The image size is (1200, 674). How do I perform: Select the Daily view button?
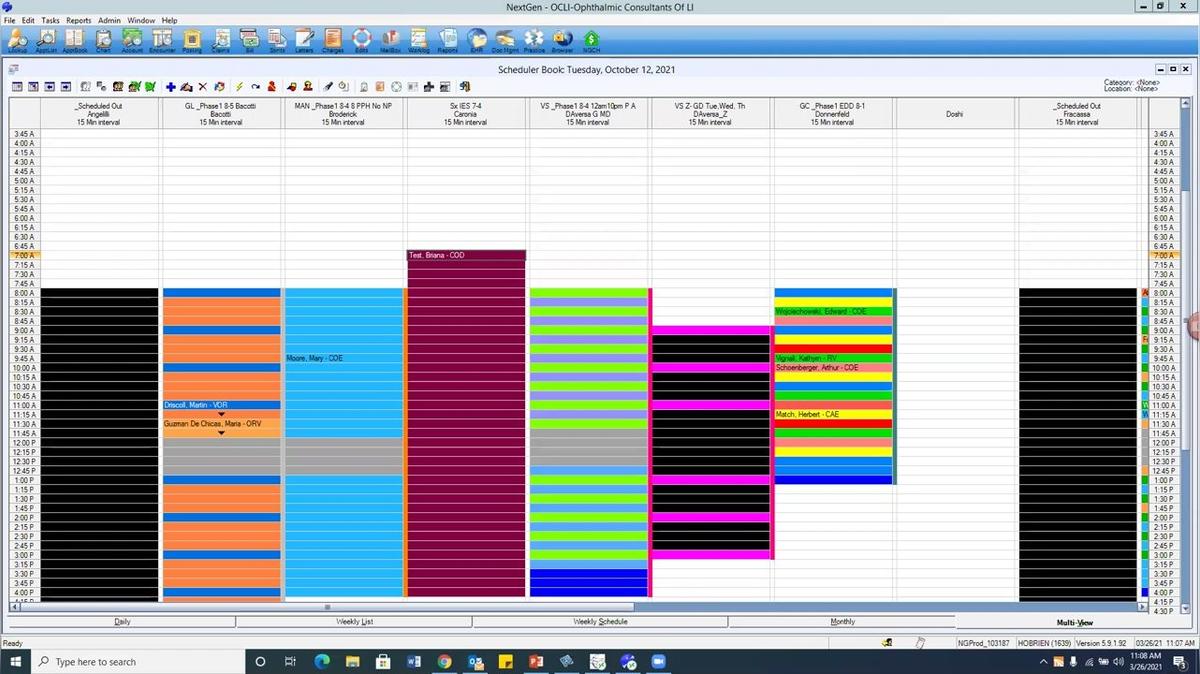tap(122, 621)
